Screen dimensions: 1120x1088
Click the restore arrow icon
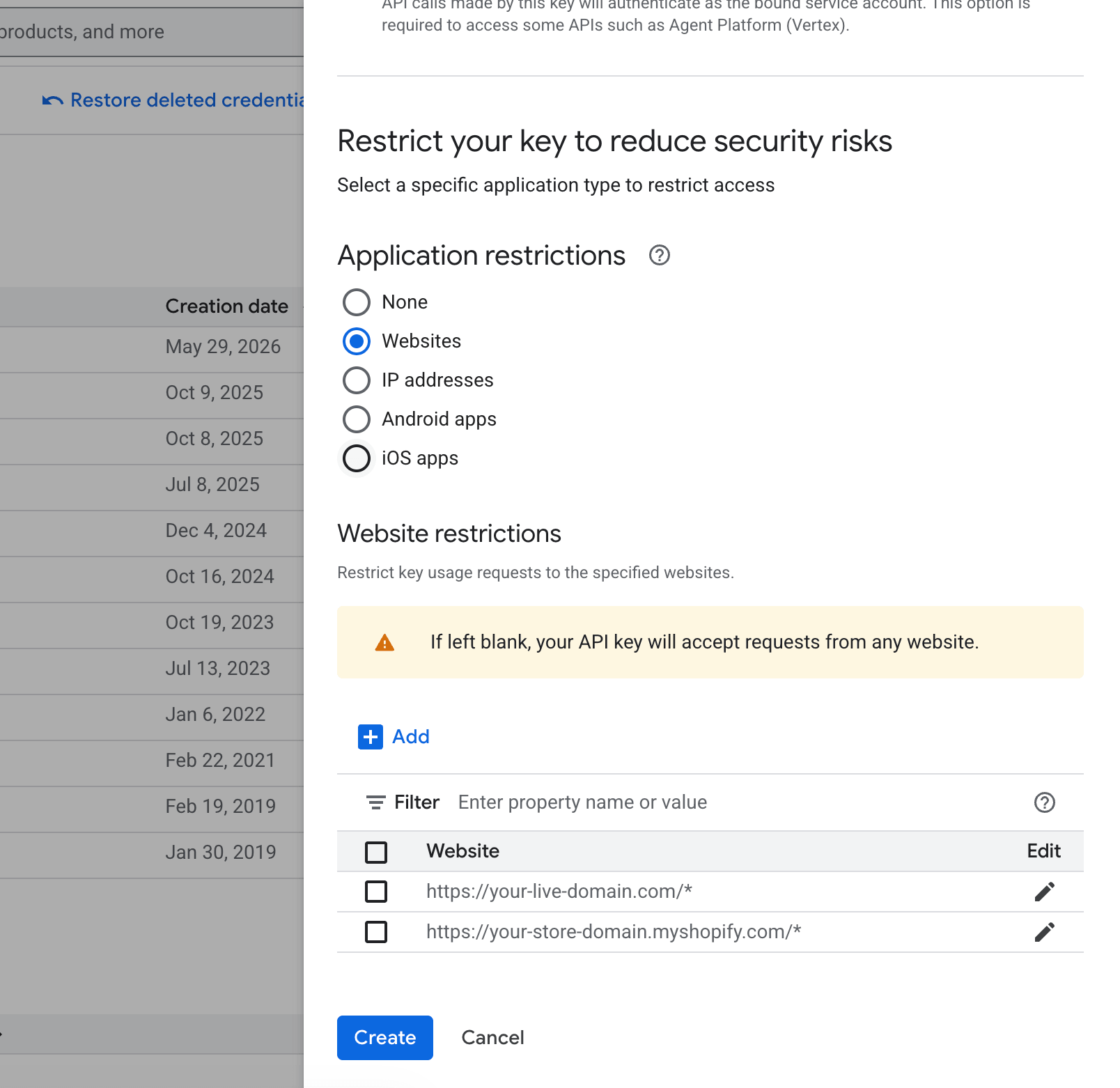click(53, 101)
